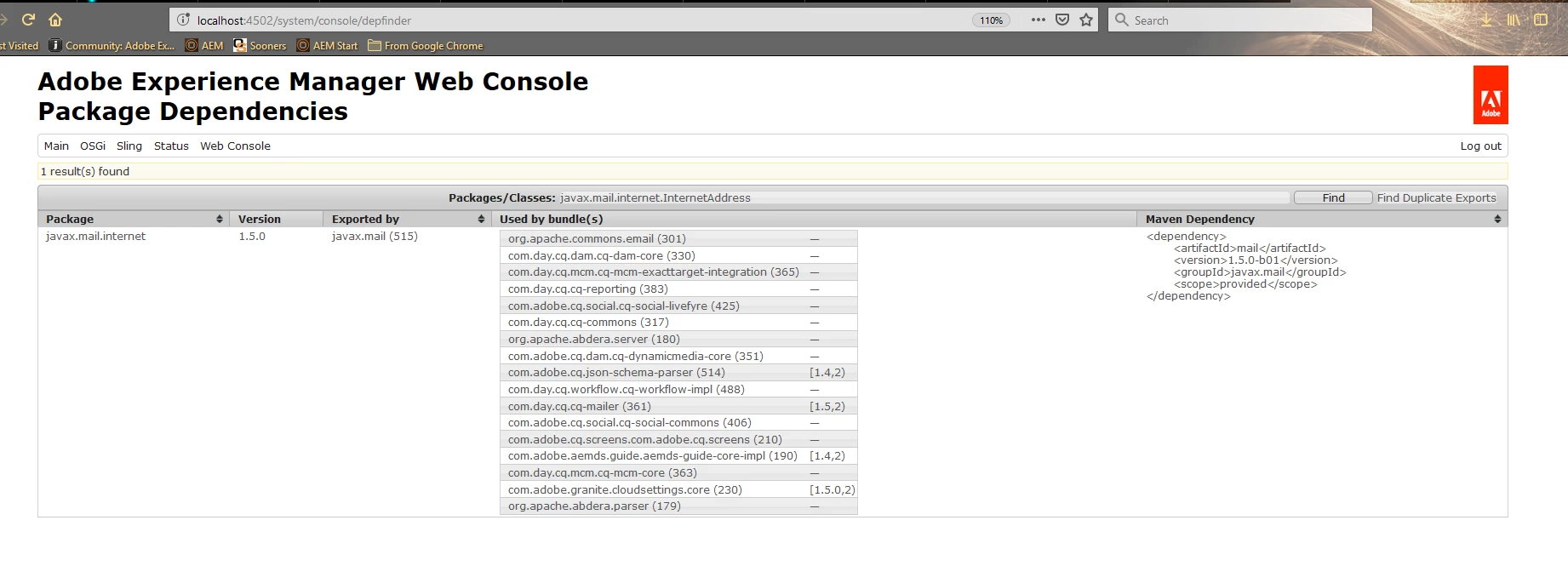Edit the Packages/Classes input field

coord(924,197)
